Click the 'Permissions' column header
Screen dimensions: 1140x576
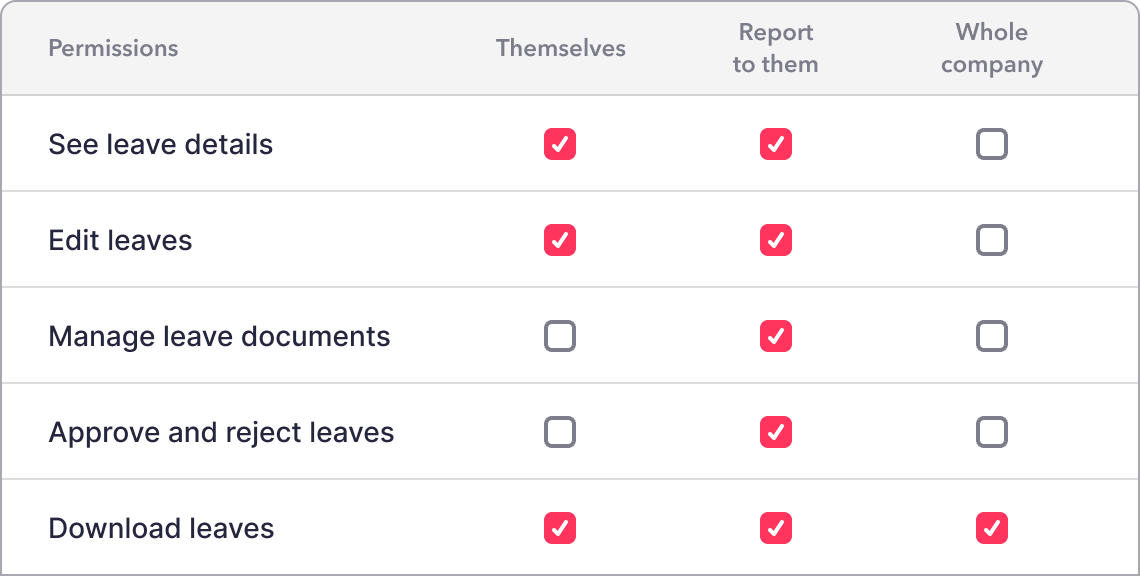113,47
